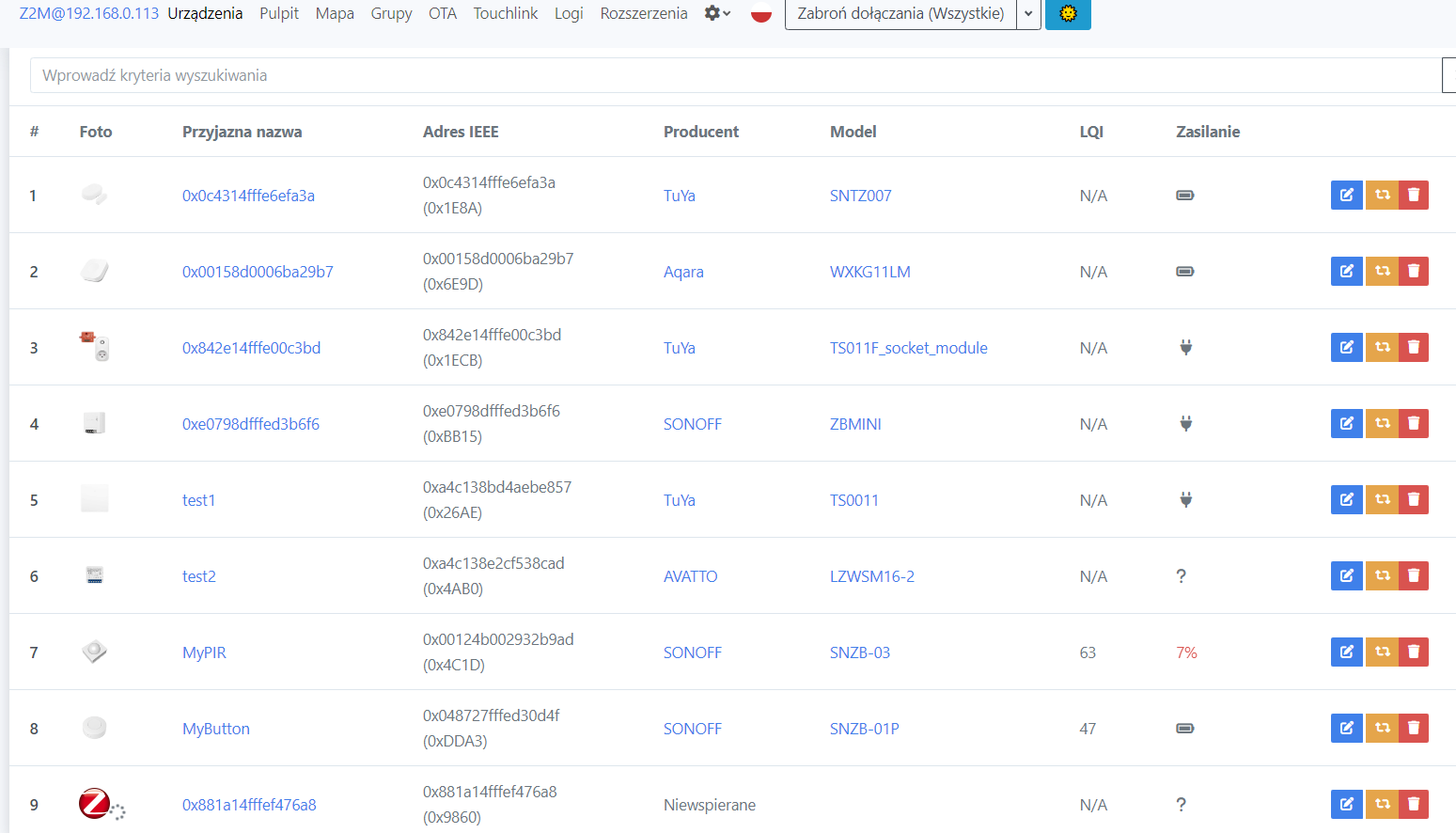The image size is (1456, 833).
Task: Open LZWSM16-2 model link
Action: click(x=872, y=576)
